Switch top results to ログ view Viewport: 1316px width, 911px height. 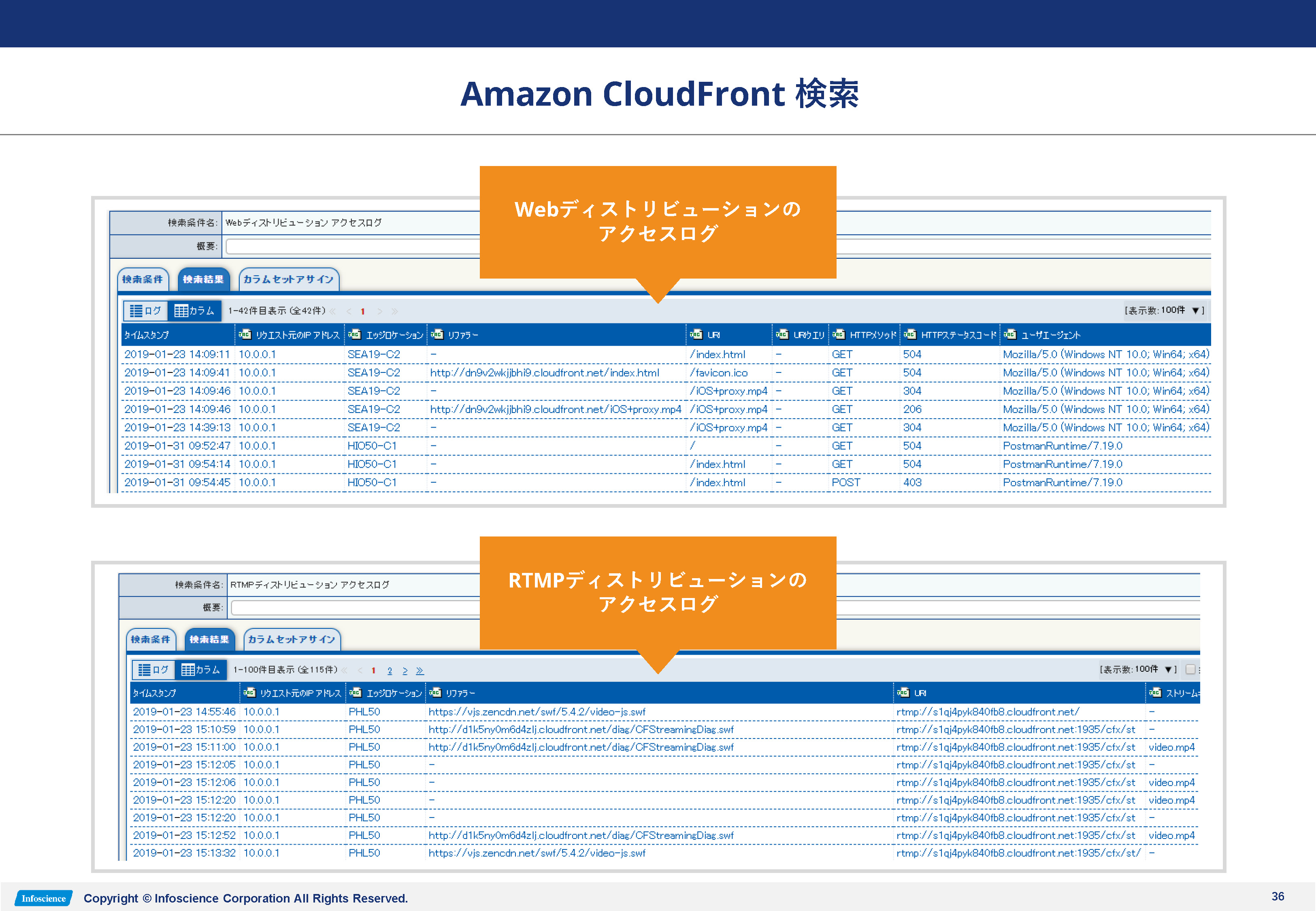pos(145,311)
